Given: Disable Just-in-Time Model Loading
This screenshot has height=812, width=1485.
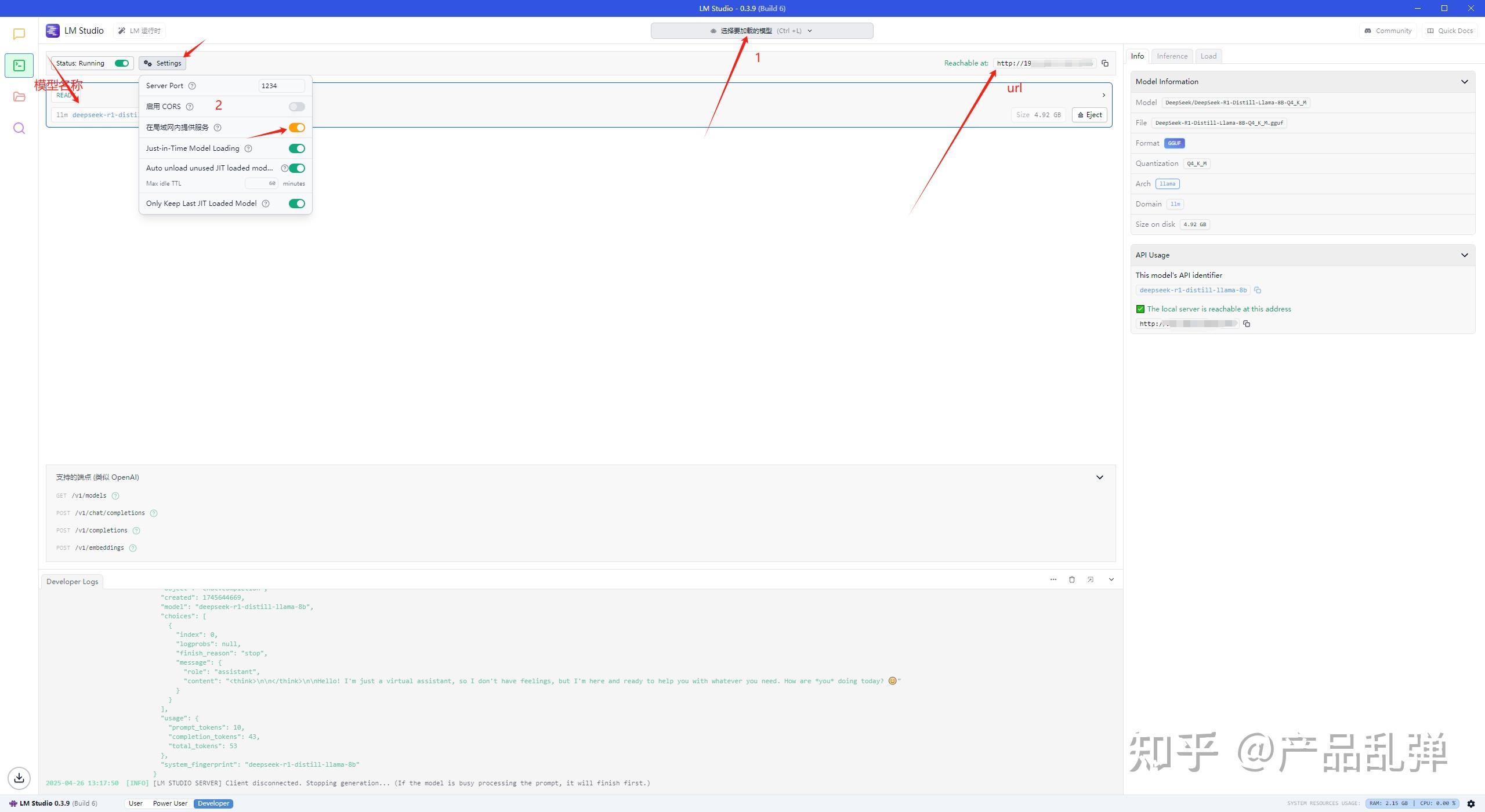Looking at the screenshot, I should pyautogui.click(x=296, y=148).
